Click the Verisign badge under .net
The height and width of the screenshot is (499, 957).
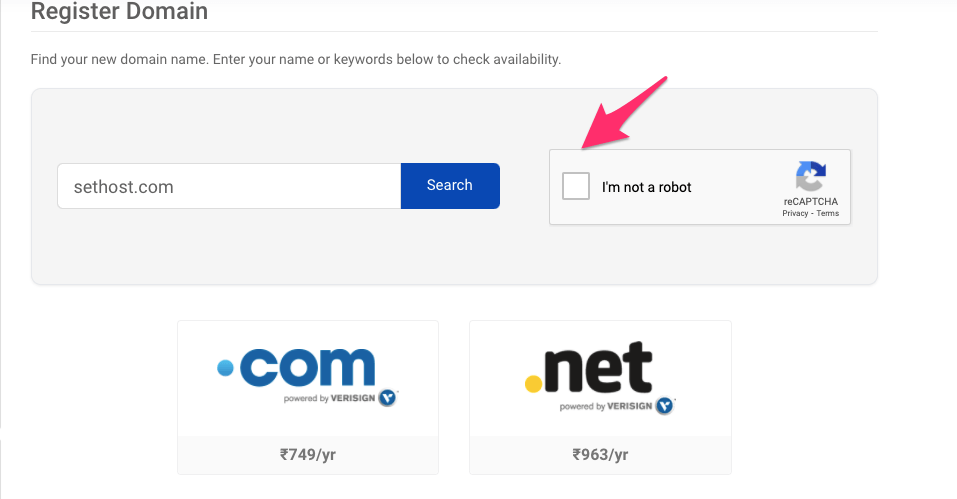point(665,405)
